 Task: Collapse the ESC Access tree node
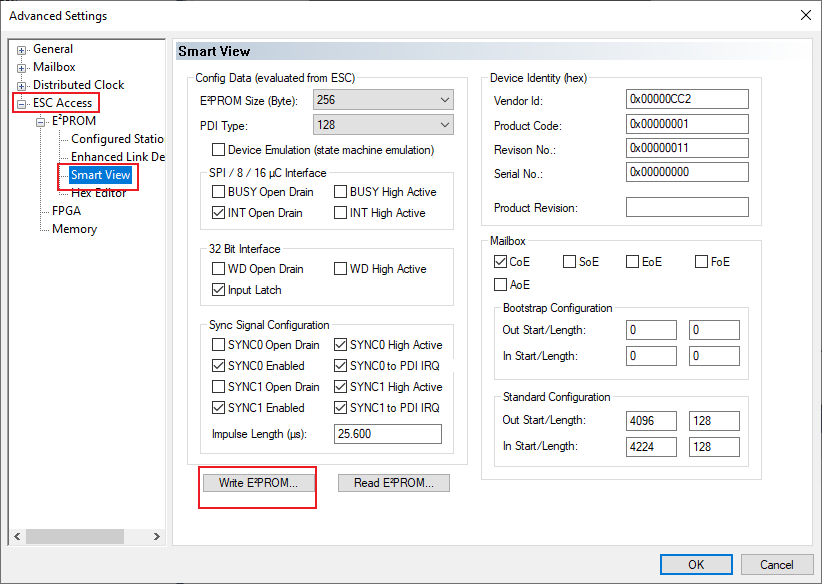click(x=22, y=103)
